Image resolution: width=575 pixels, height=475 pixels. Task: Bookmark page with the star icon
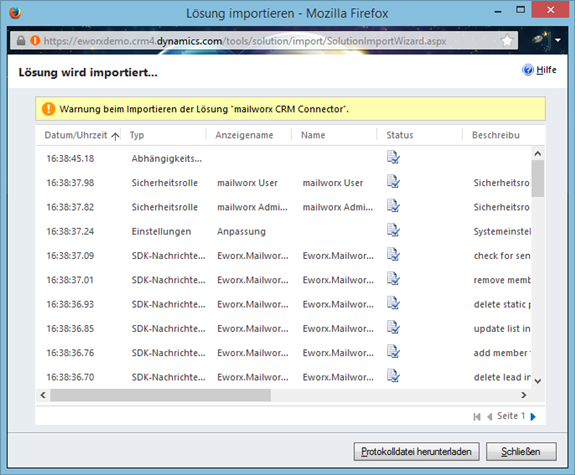[507, 40]
